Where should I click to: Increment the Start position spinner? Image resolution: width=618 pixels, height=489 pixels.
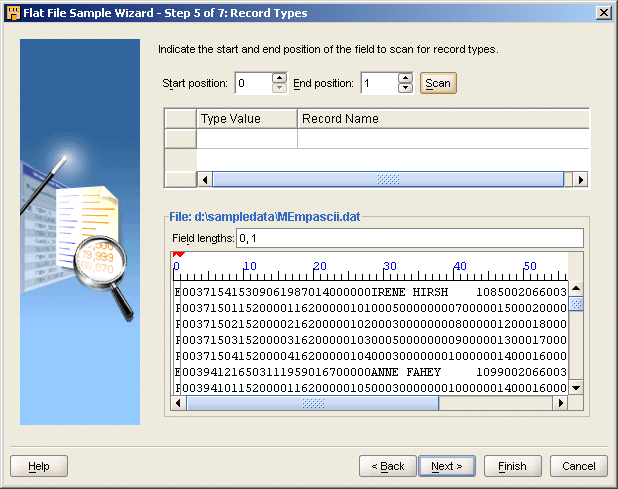click(279, 78)
